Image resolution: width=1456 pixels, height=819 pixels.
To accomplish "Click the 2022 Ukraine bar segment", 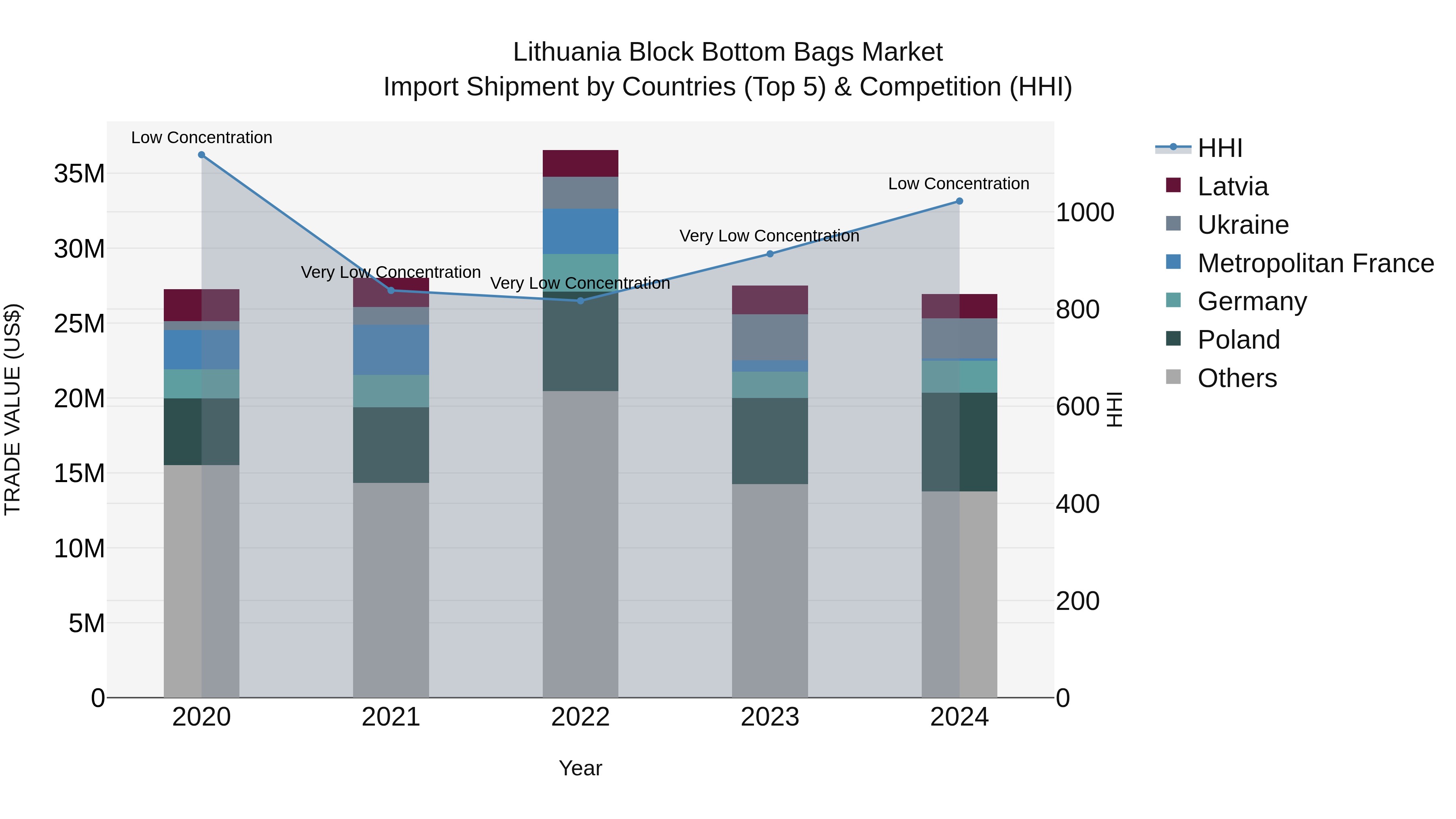I will [580, 193].
